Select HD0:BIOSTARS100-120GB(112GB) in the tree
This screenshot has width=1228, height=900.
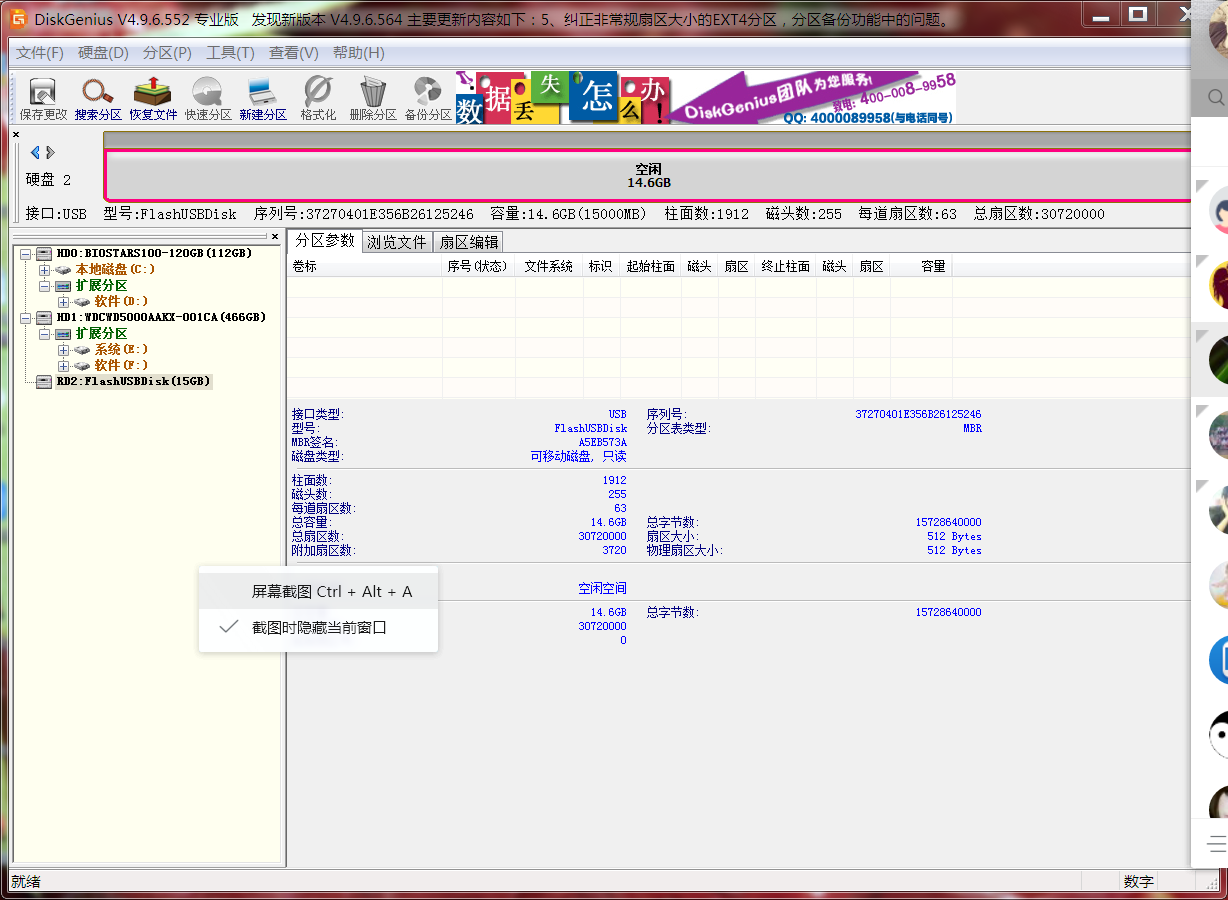coord(154,253)
